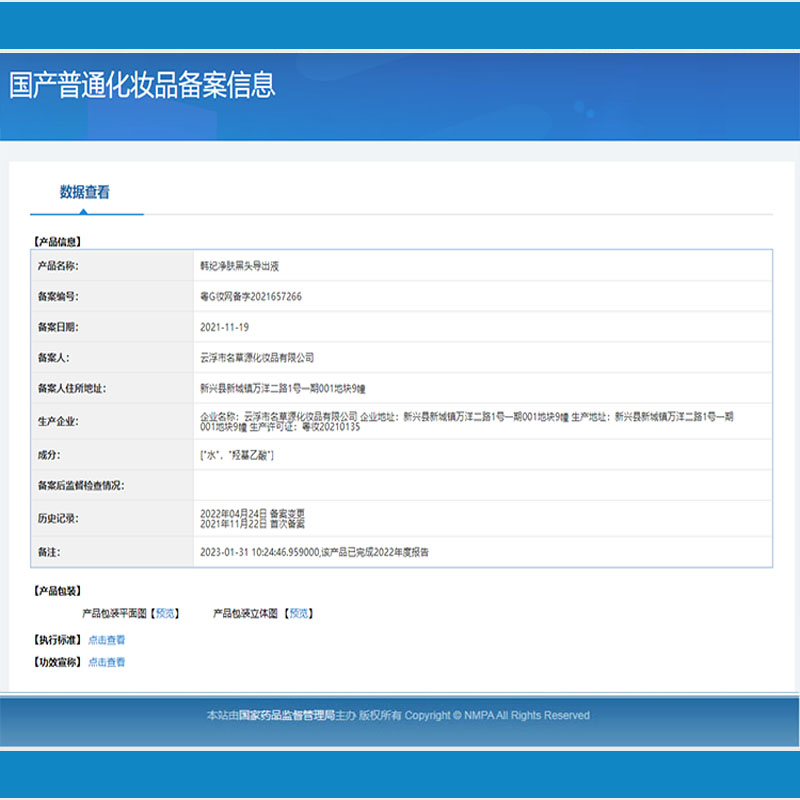
Task: Select the 备案人 云浮市名草源化妆品有限公司
Action: 258,356
